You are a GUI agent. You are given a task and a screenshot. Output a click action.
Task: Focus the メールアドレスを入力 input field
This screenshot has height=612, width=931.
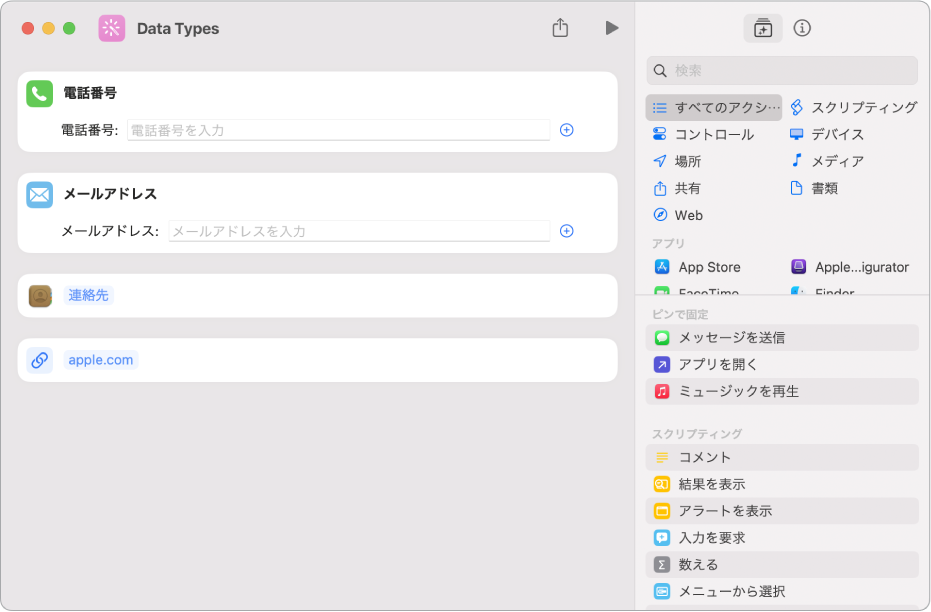[x=359, y=231]
